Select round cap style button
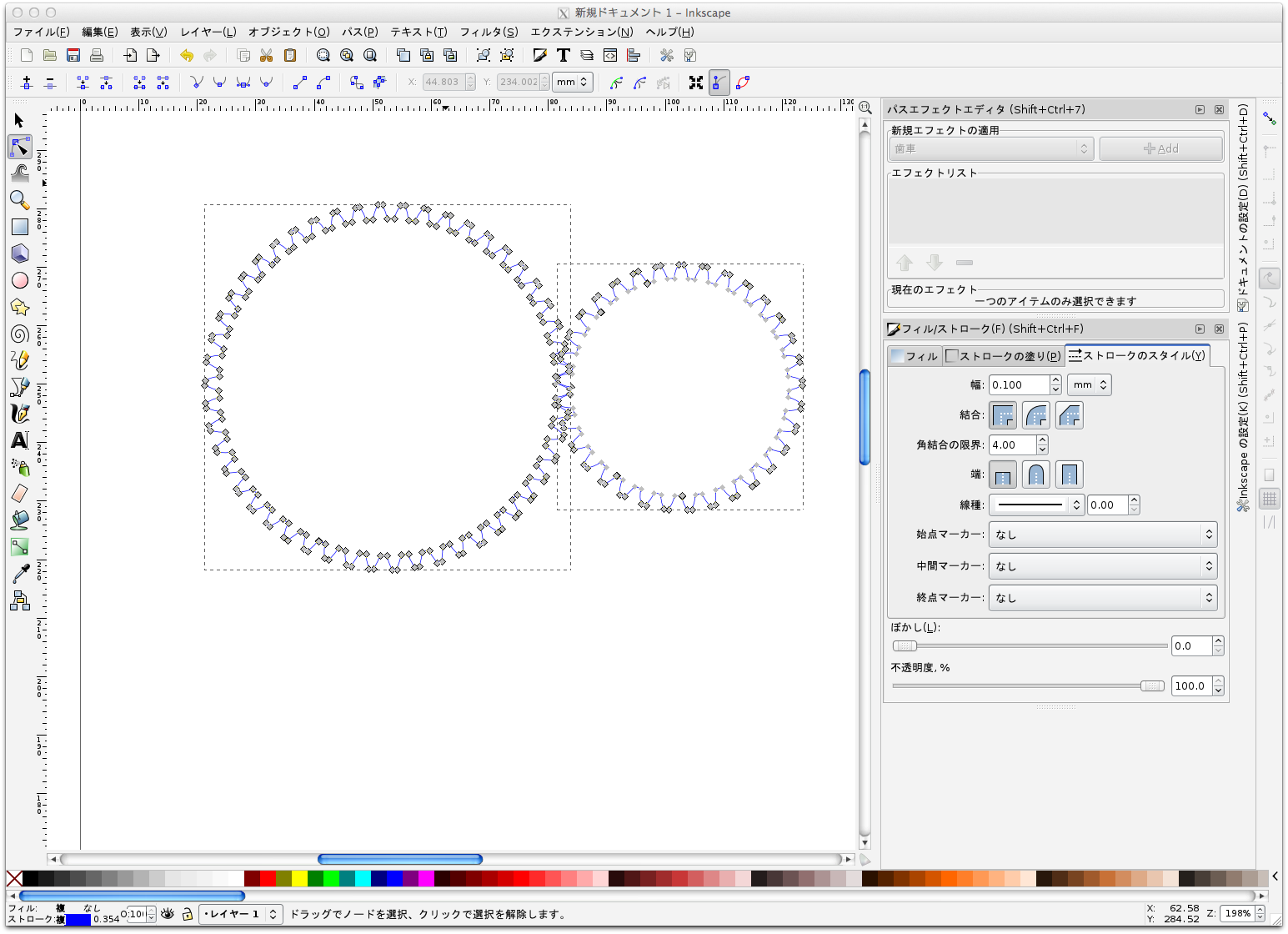The height and width of the screenshot is (934, 1288). click(1036, 475)
